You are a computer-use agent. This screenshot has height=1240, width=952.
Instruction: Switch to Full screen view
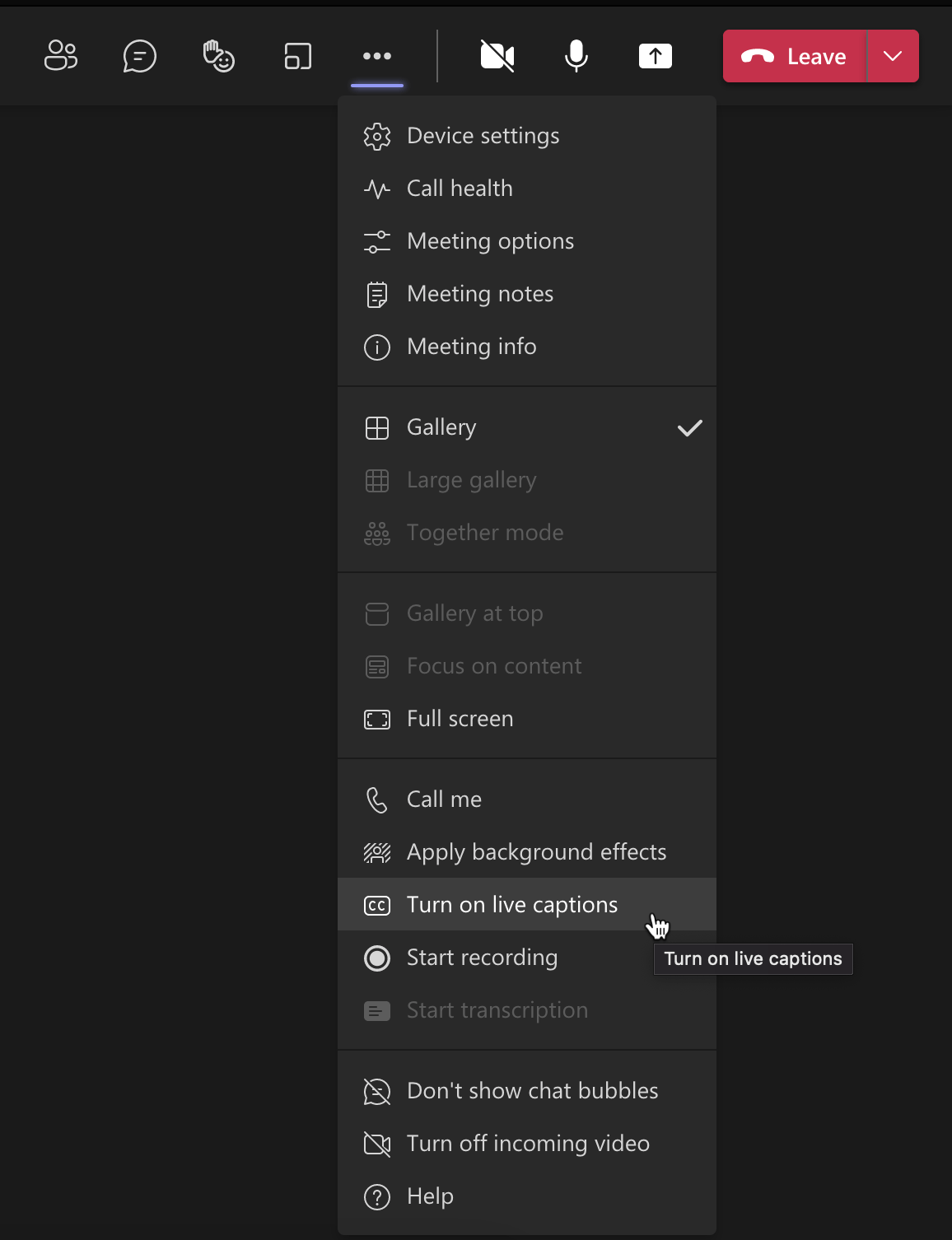pyautogui.click(x=459, y=718)
